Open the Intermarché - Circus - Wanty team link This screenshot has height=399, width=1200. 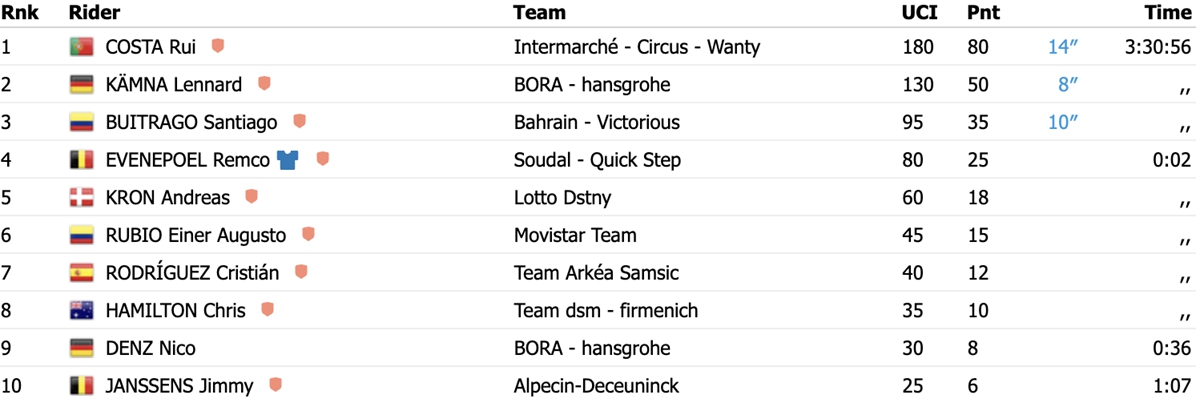(x=637, y=47)
